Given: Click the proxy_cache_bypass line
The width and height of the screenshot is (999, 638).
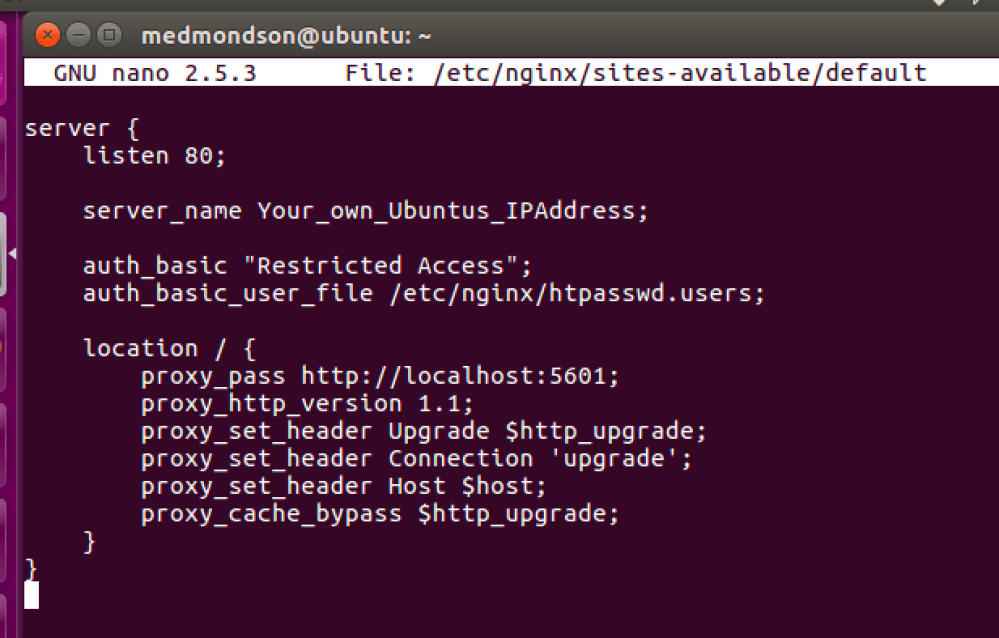Looking at the screenshot, I should (x=380, y=514).
